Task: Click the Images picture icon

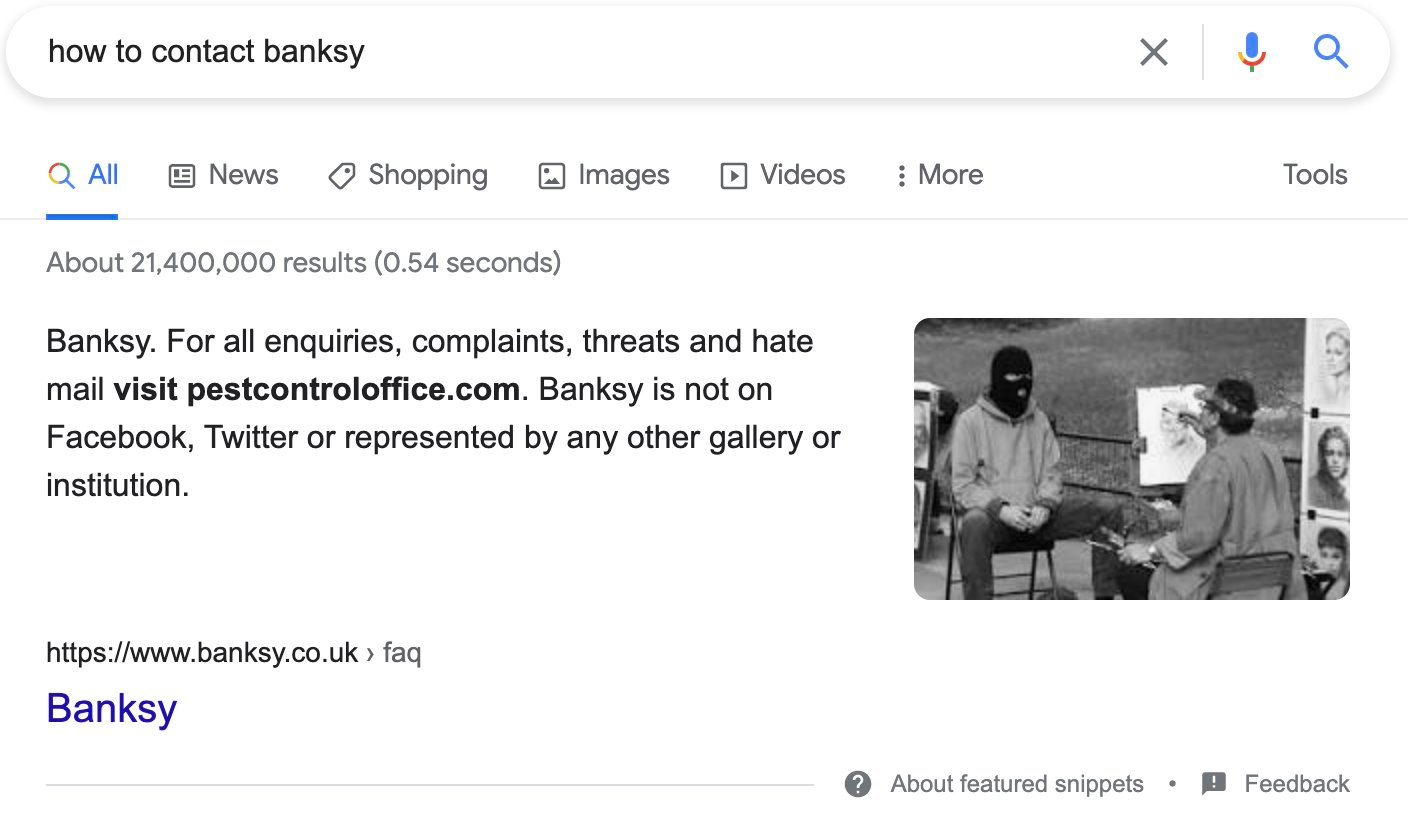Action: (x=552, y=176)
